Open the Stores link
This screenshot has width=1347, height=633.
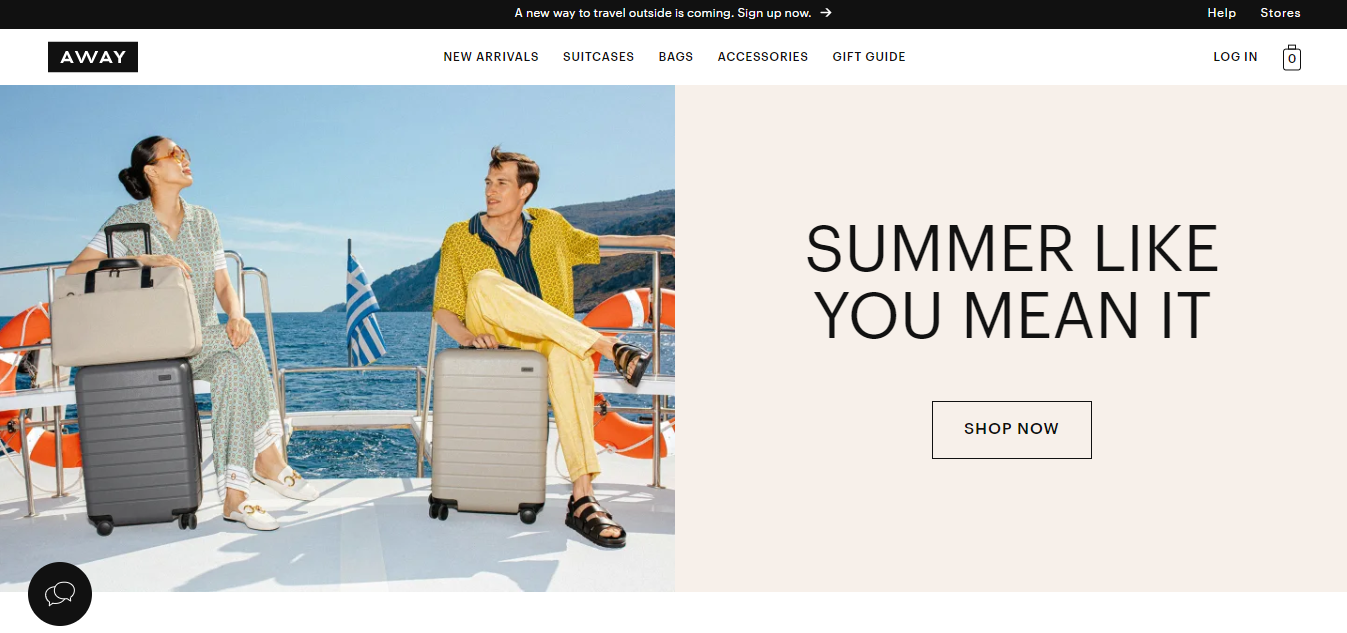click(1280, 13)
